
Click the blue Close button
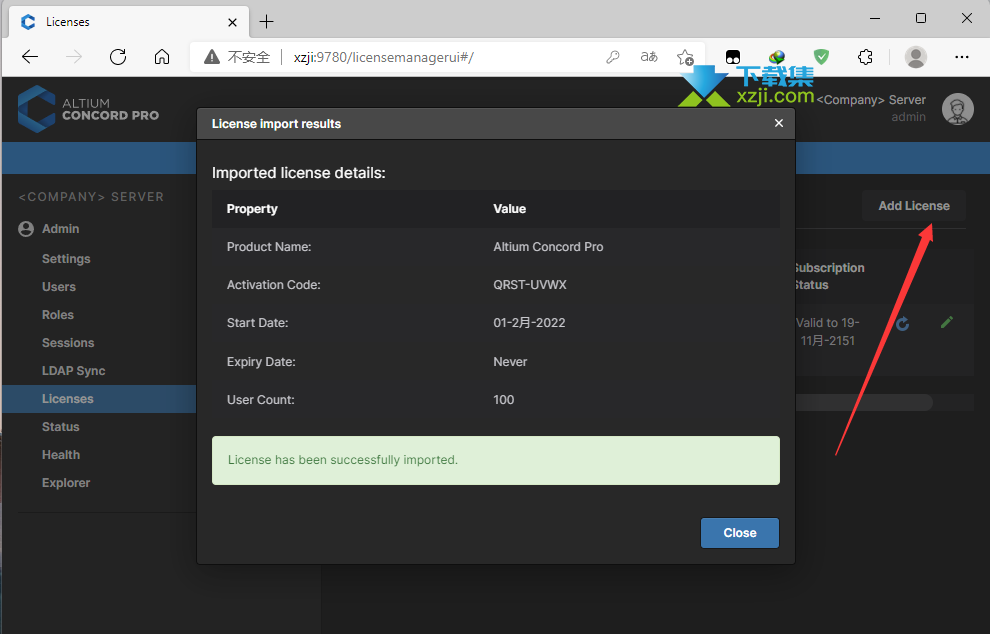tap(739, 533)
